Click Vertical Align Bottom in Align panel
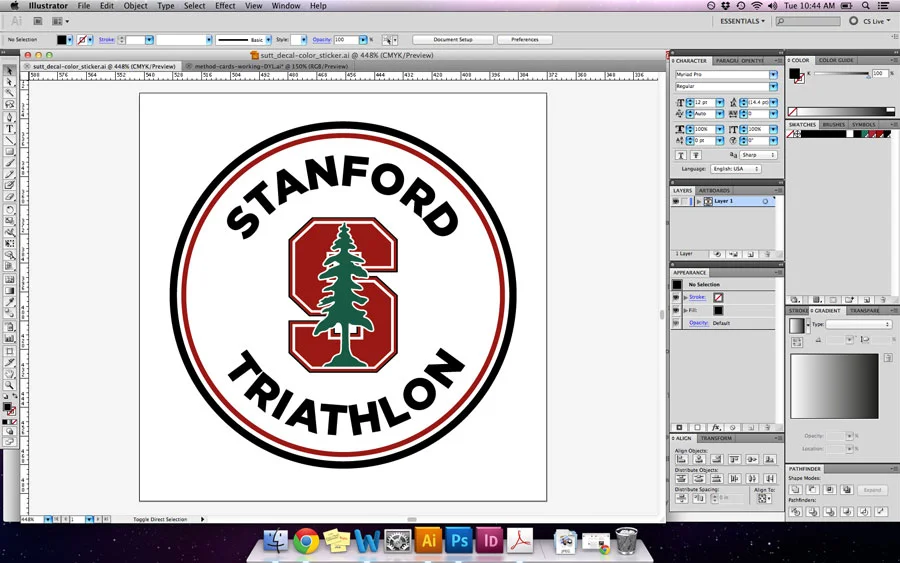 tap(770, 459)
